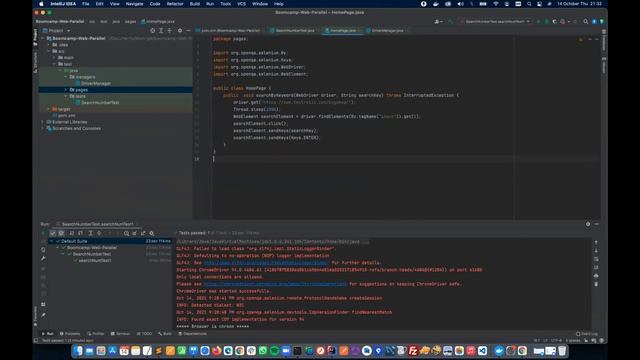Open Terminal tool window tab
Image resolution: width=640 pixels, height=360 pixels.
pyautogui.click(x=120, y=334)
